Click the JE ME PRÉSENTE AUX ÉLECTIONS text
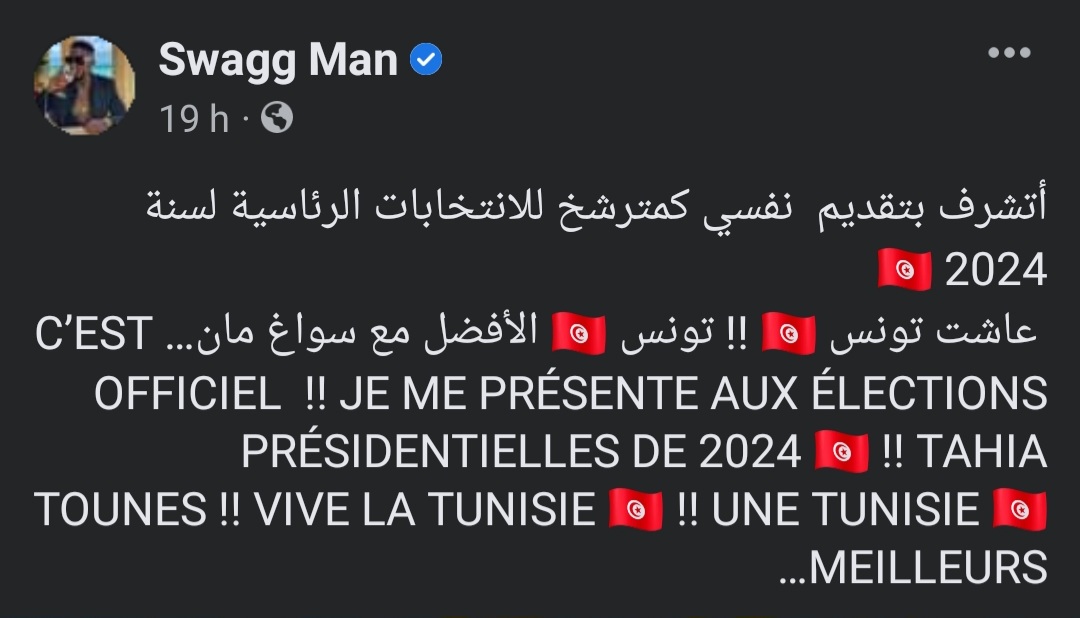The image size is (1080, 618). 692,394
